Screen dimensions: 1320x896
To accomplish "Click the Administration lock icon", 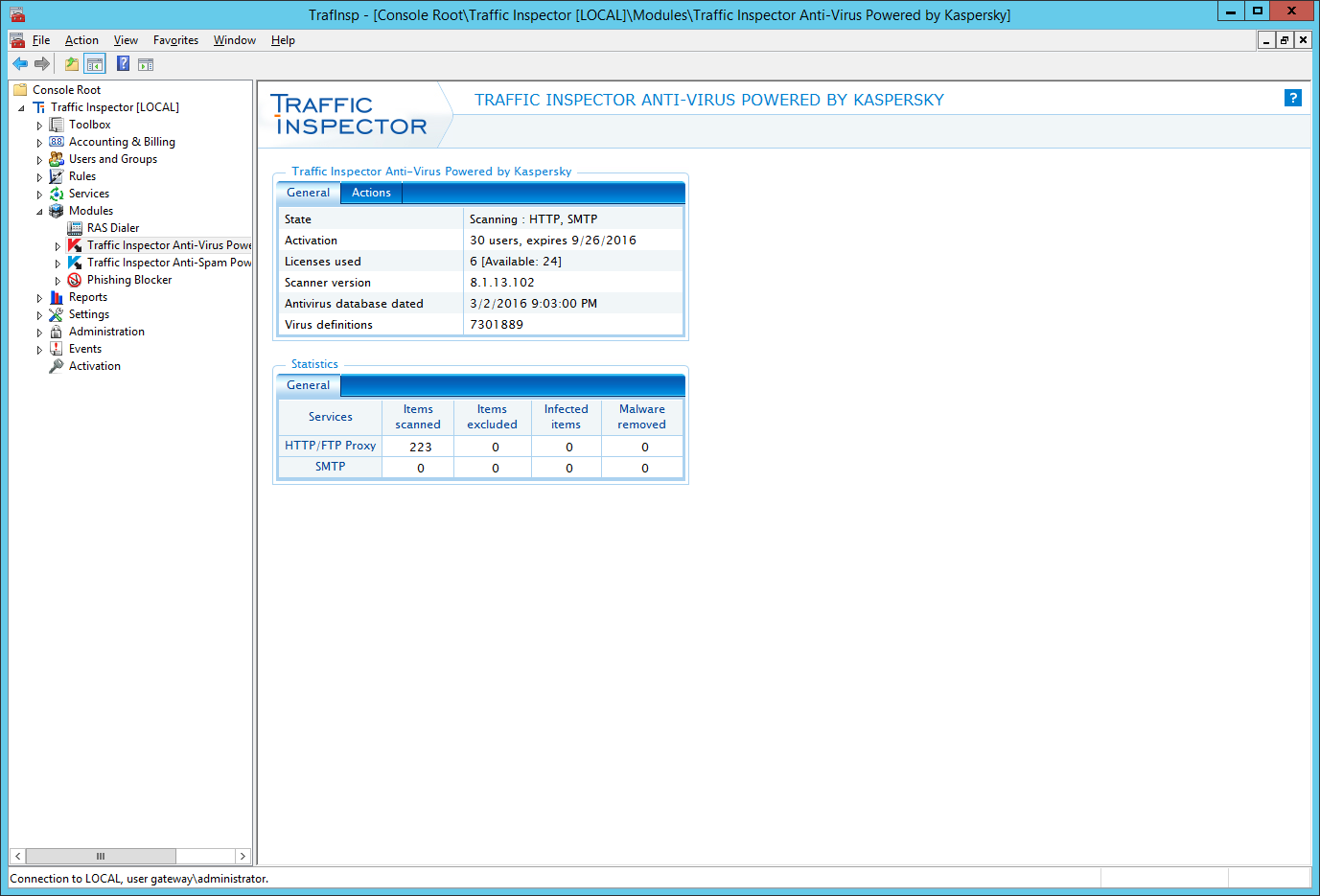I will point(57,332).
